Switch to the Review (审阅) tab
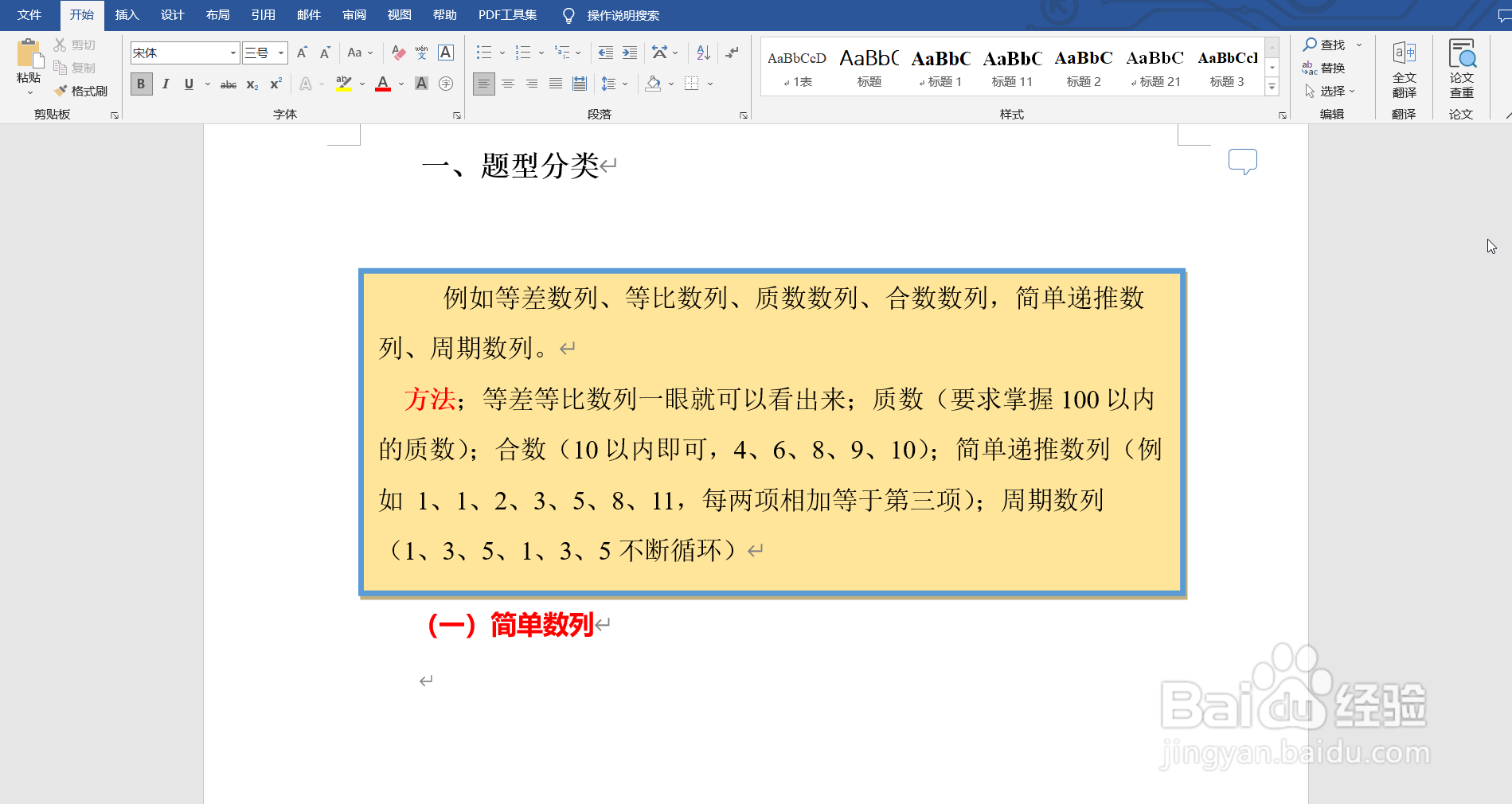Viewport: 1512px width, 804px height. tap(354, 15)
